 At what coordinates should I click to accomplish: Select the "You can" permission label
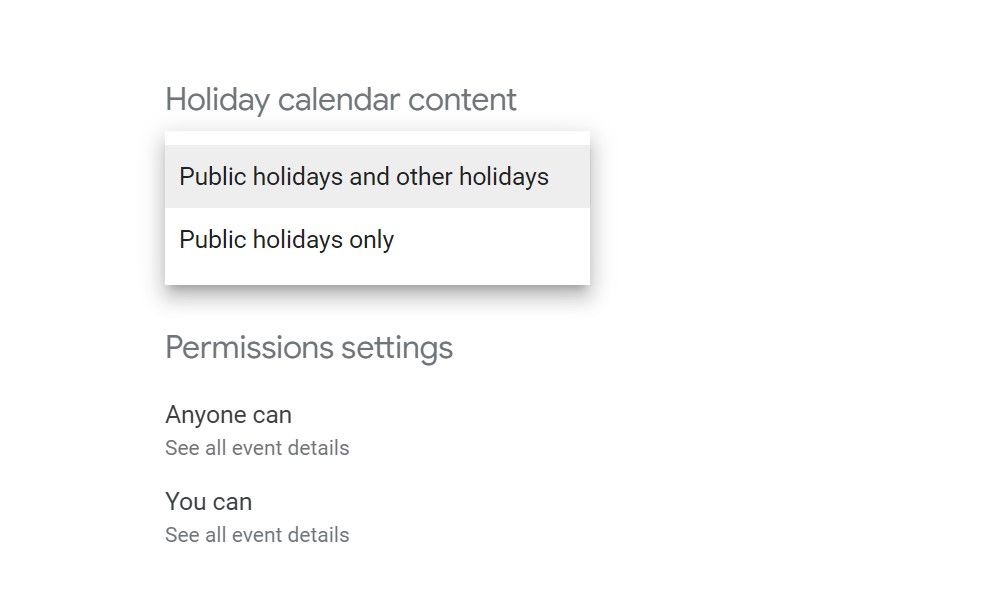pos(208,502)
